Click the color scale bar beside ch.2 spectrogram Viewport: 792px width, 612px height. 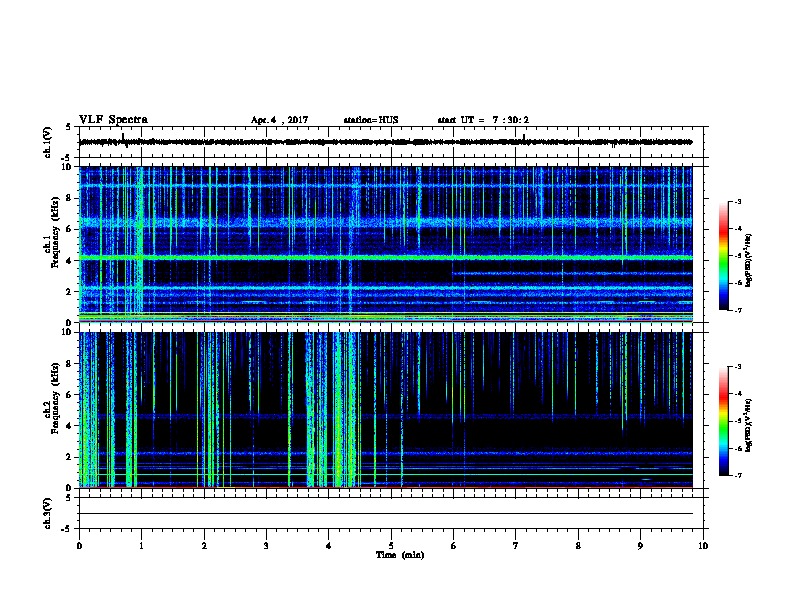point(724,421)
